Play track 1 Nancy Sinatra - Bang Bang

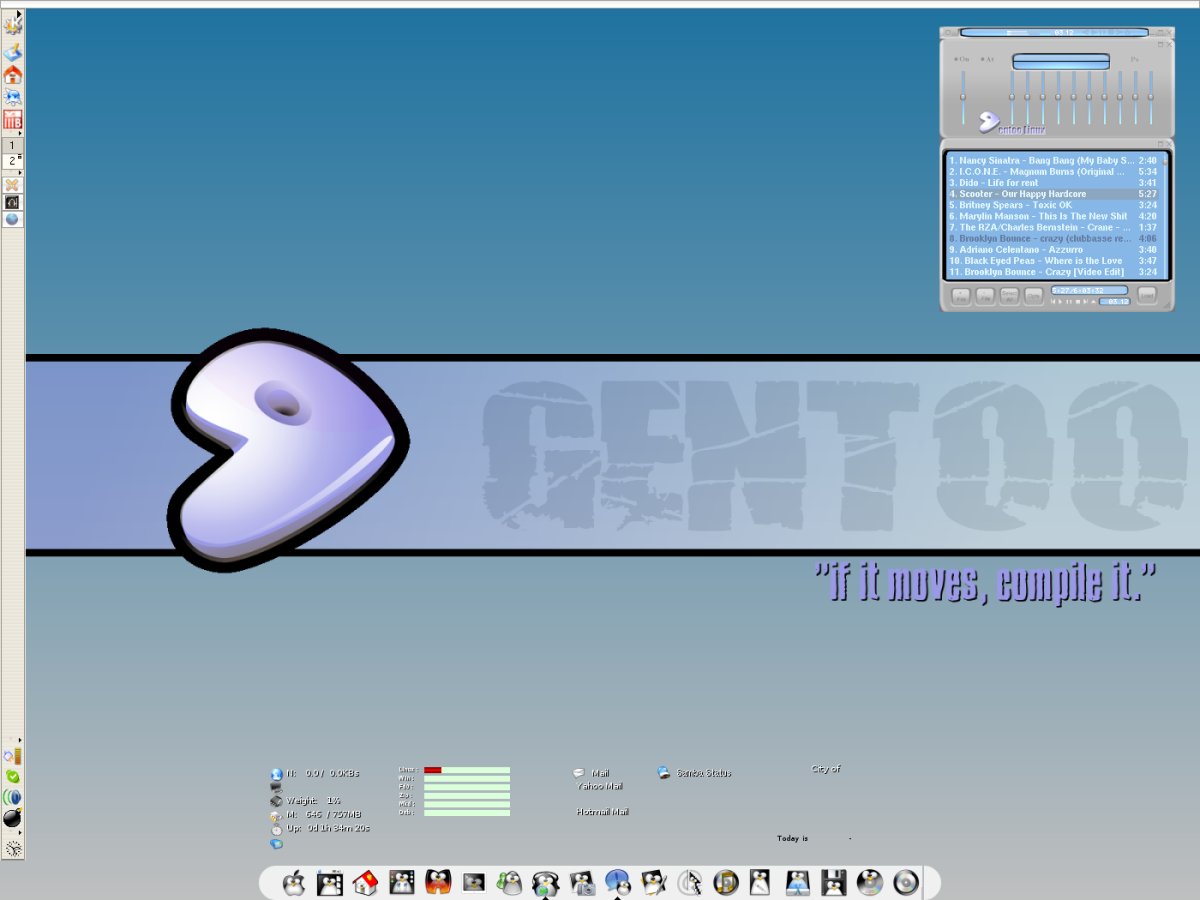1053,160
